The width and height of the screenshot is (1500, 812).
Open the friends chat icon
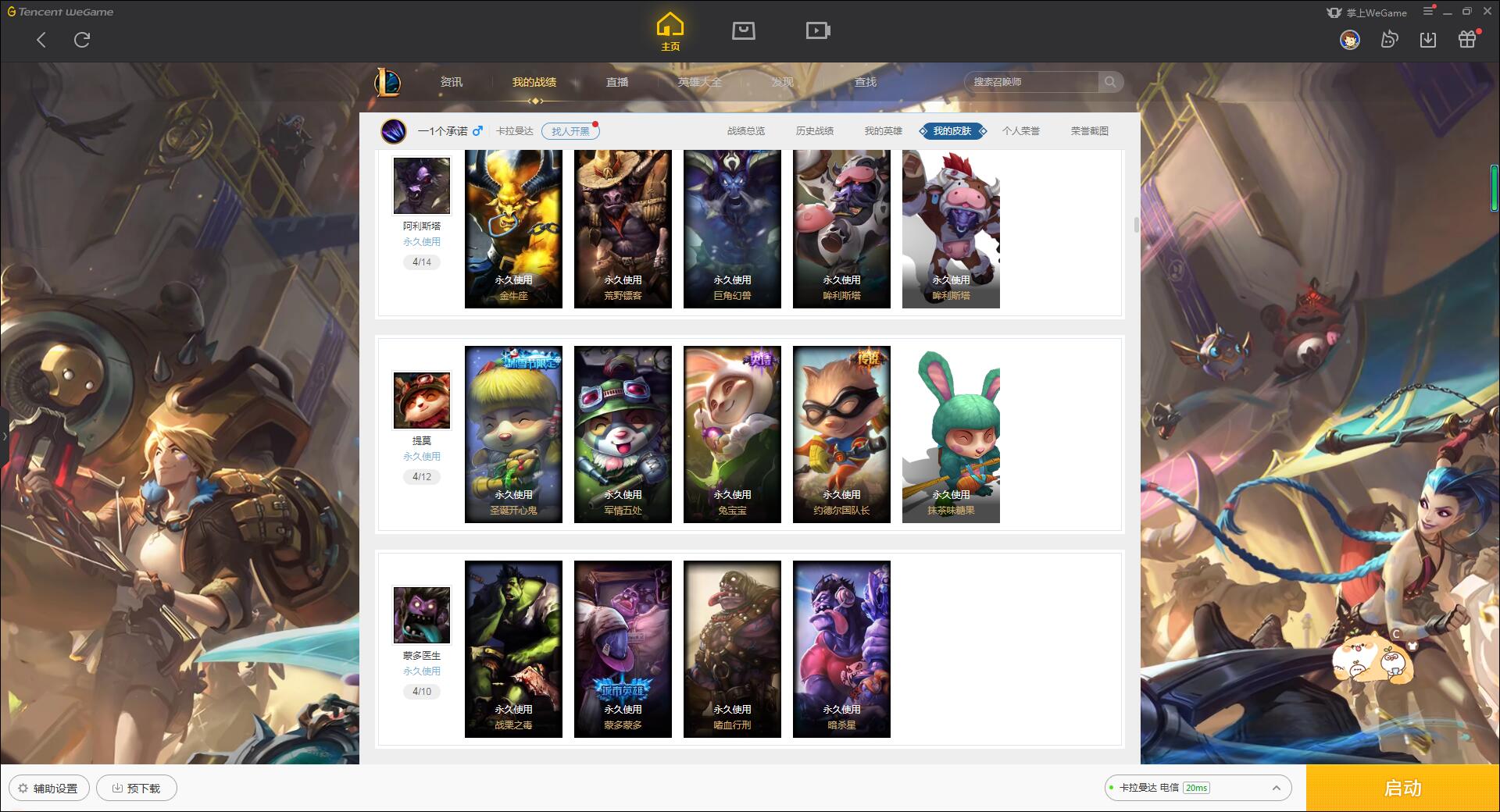pos(1389,39)
